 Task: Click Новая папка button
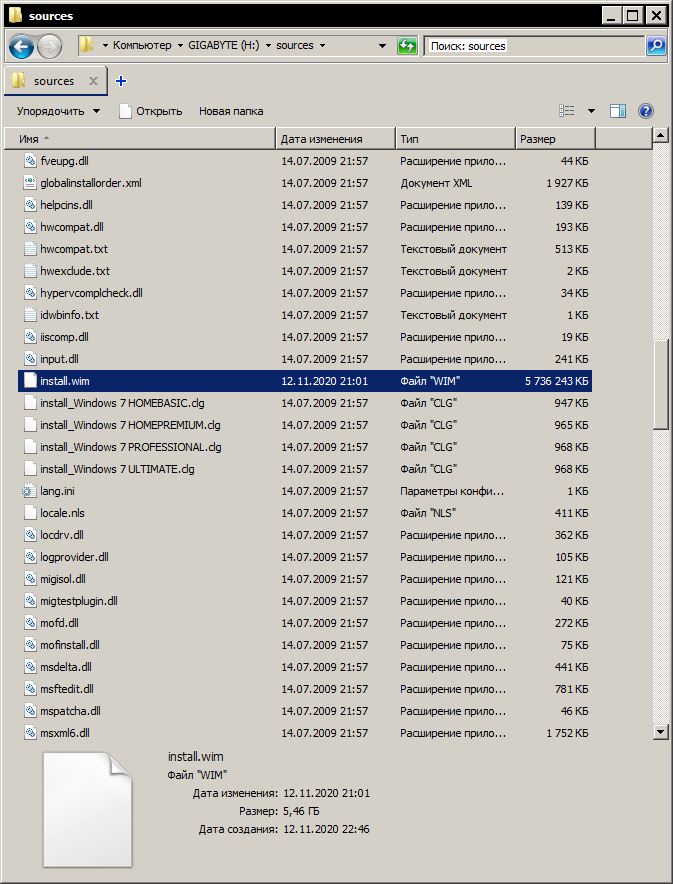click(231, 111)
